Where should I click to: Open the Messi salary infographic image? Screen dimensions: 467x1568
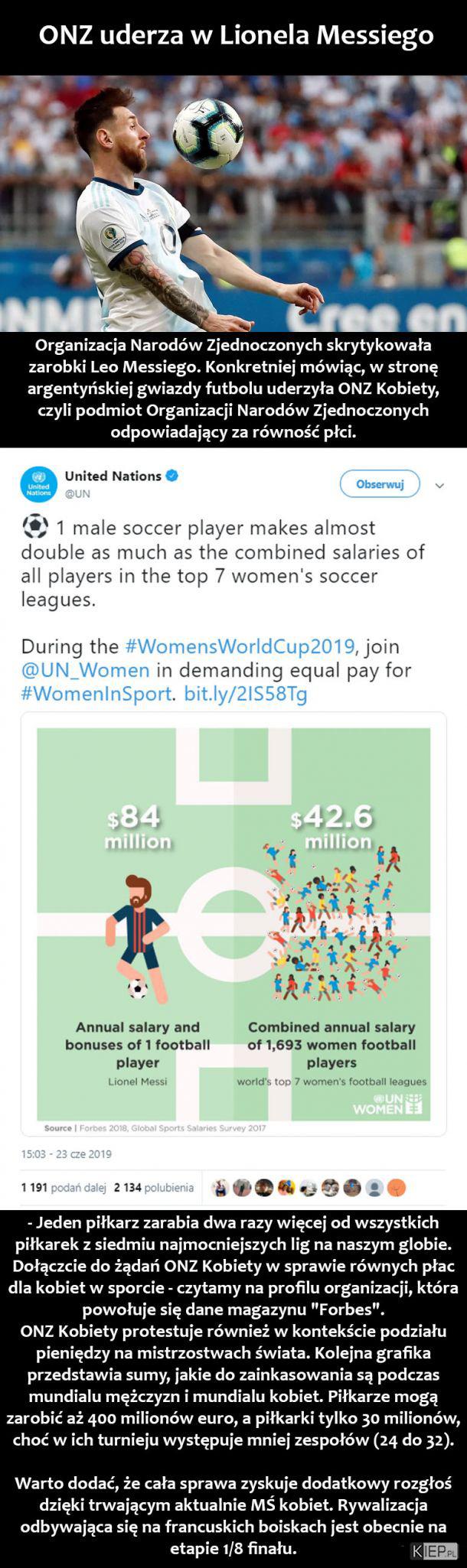[233, 927]
